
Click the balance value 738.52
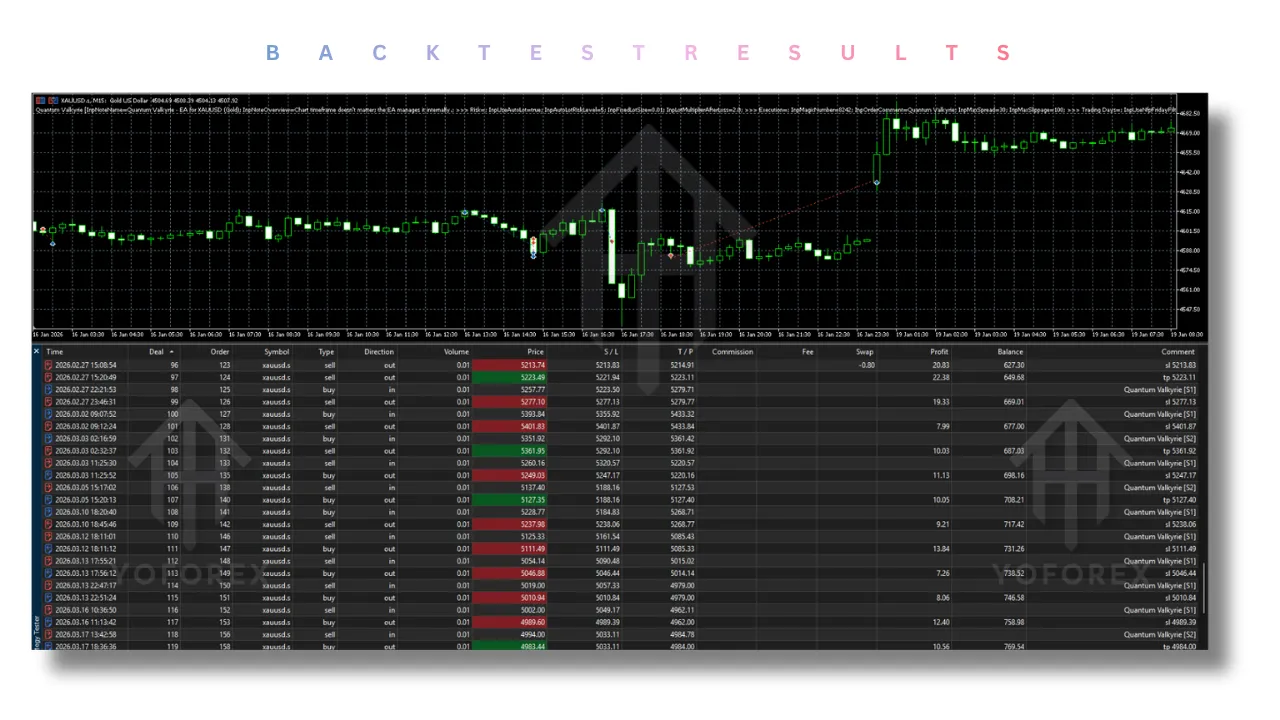pyautogui.click(x=1012, y=573)
